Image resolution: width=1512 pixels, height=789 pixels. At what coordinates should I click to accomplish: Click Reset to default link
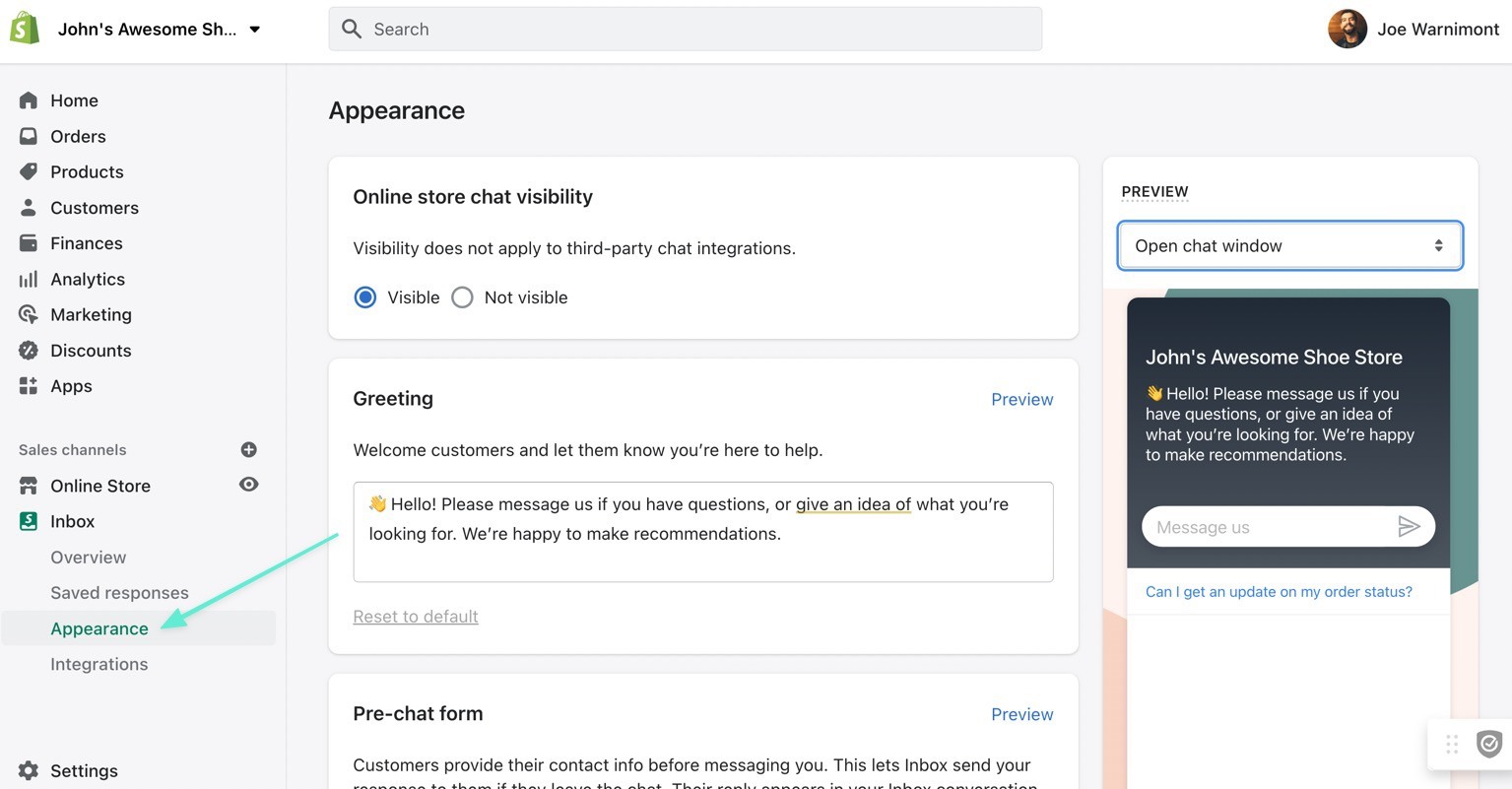pyautogui.click(x=416, y=617)
